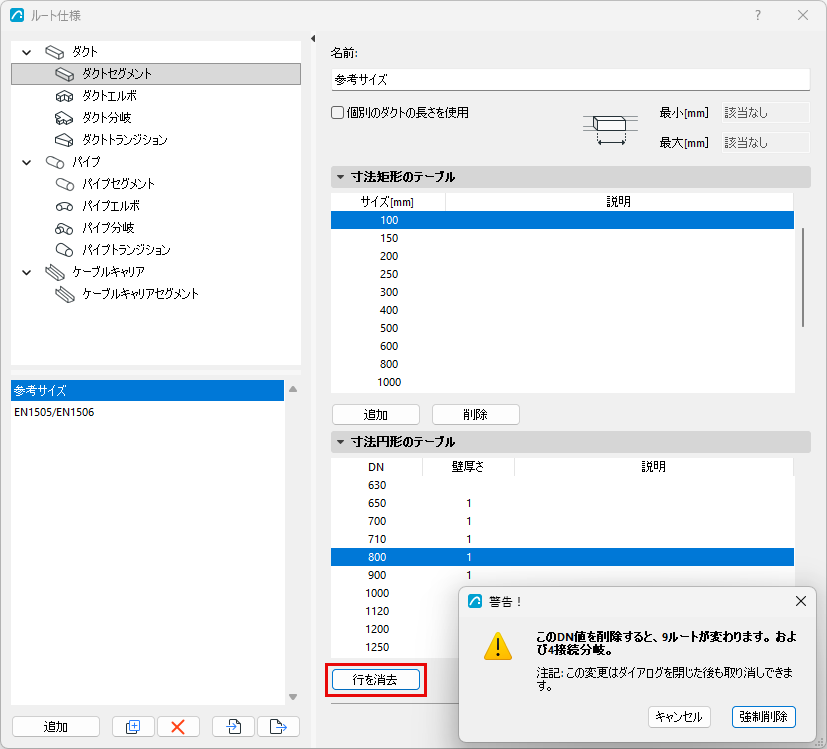
Task: Close the 警告 dialog
Action: 801,601
